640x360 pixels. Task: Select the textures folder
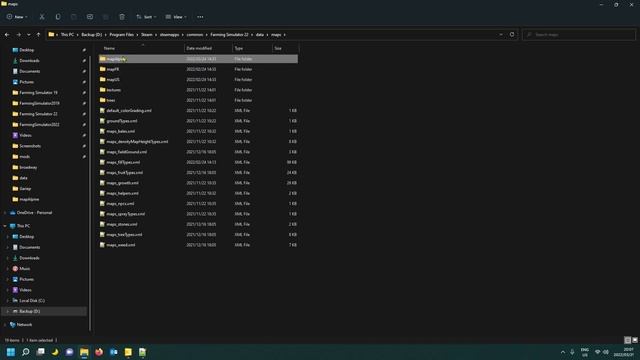(x=198, y=90)
